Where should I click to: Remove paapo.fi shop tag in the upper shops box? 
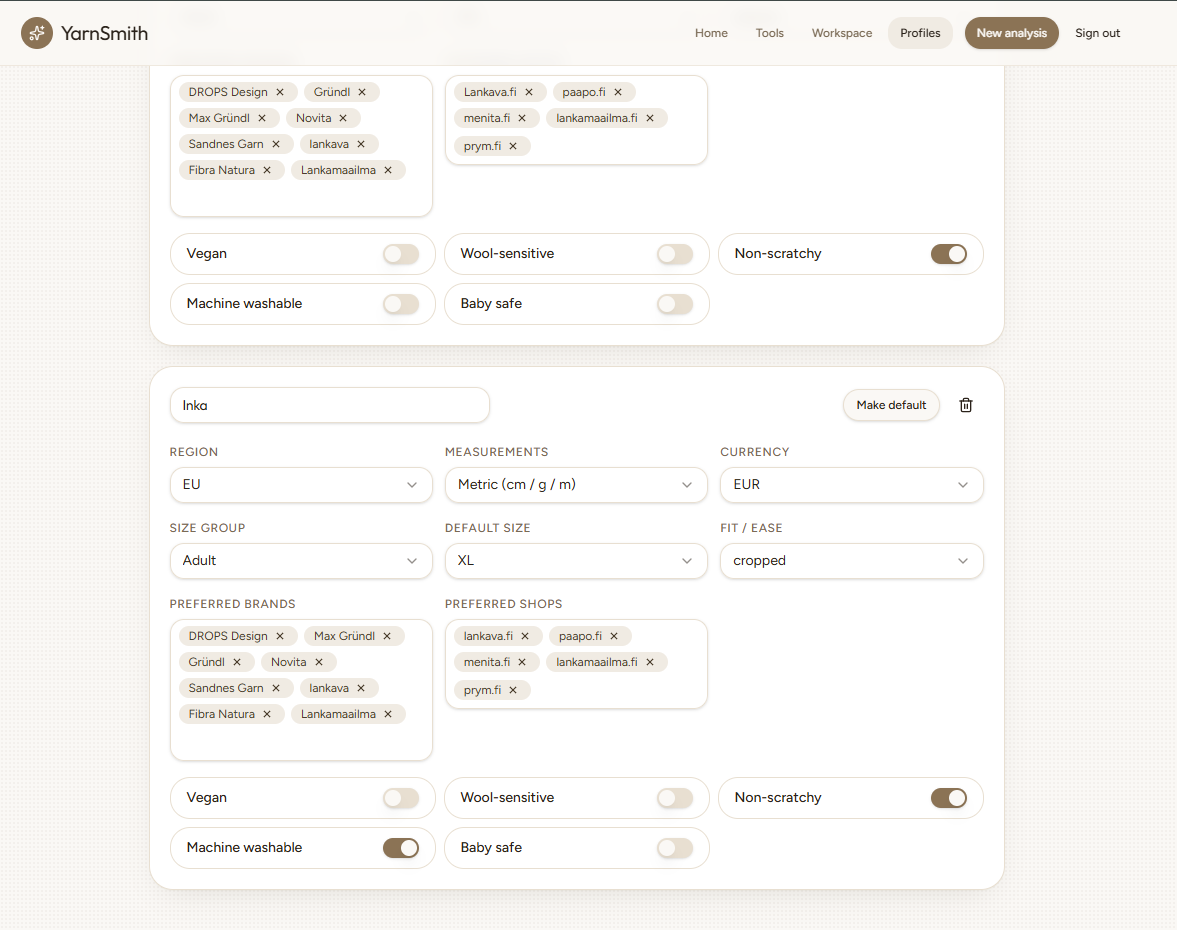(618, 92)
